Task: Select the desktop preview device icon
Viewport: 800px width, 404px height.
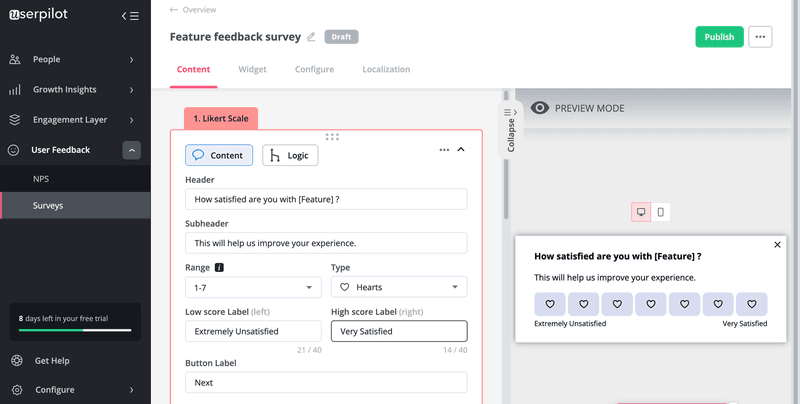Action: (x=641, y=212)
